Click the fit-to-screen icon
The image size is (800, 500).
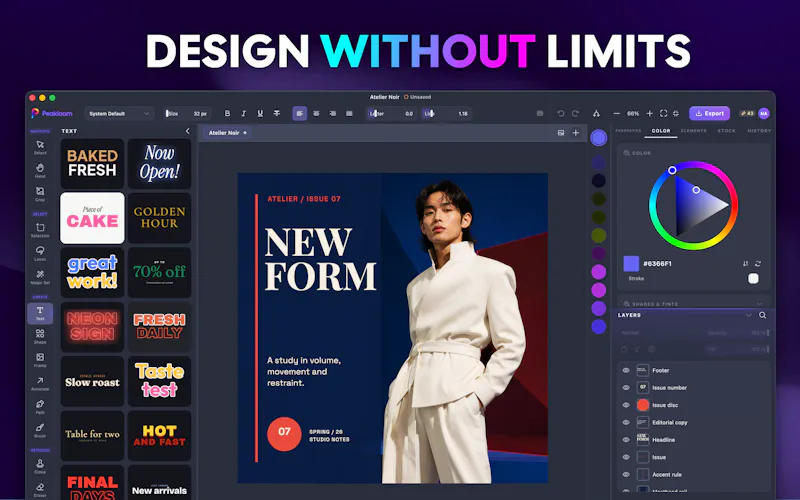663,113
